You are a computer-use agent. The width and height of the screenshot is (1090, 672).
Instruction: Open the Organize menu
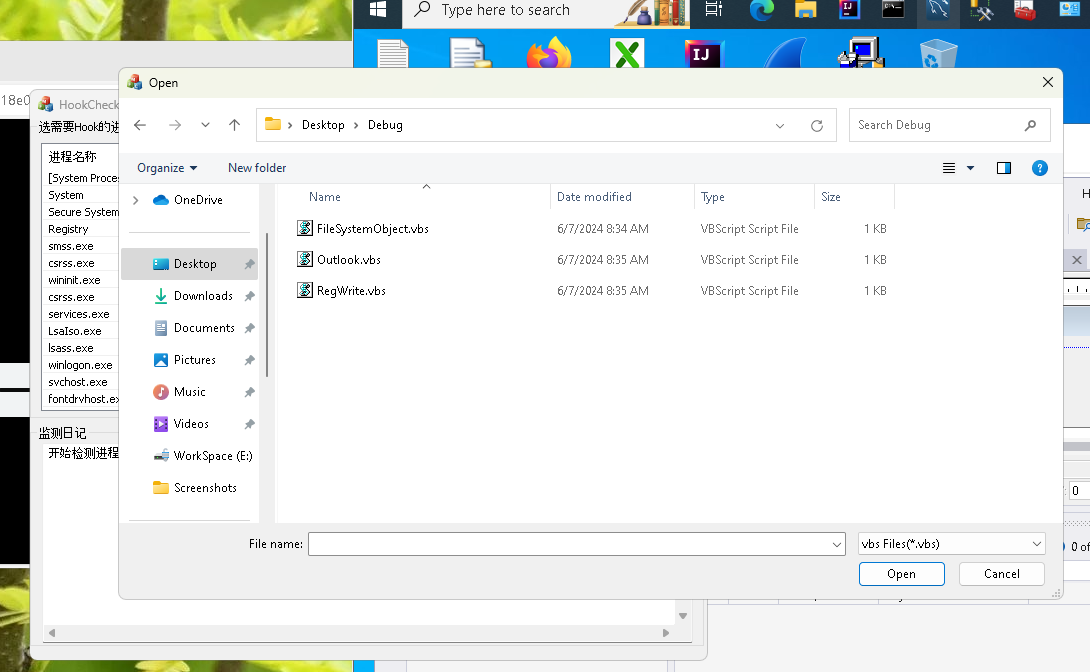pyautogui.click(x=167, y=168)
